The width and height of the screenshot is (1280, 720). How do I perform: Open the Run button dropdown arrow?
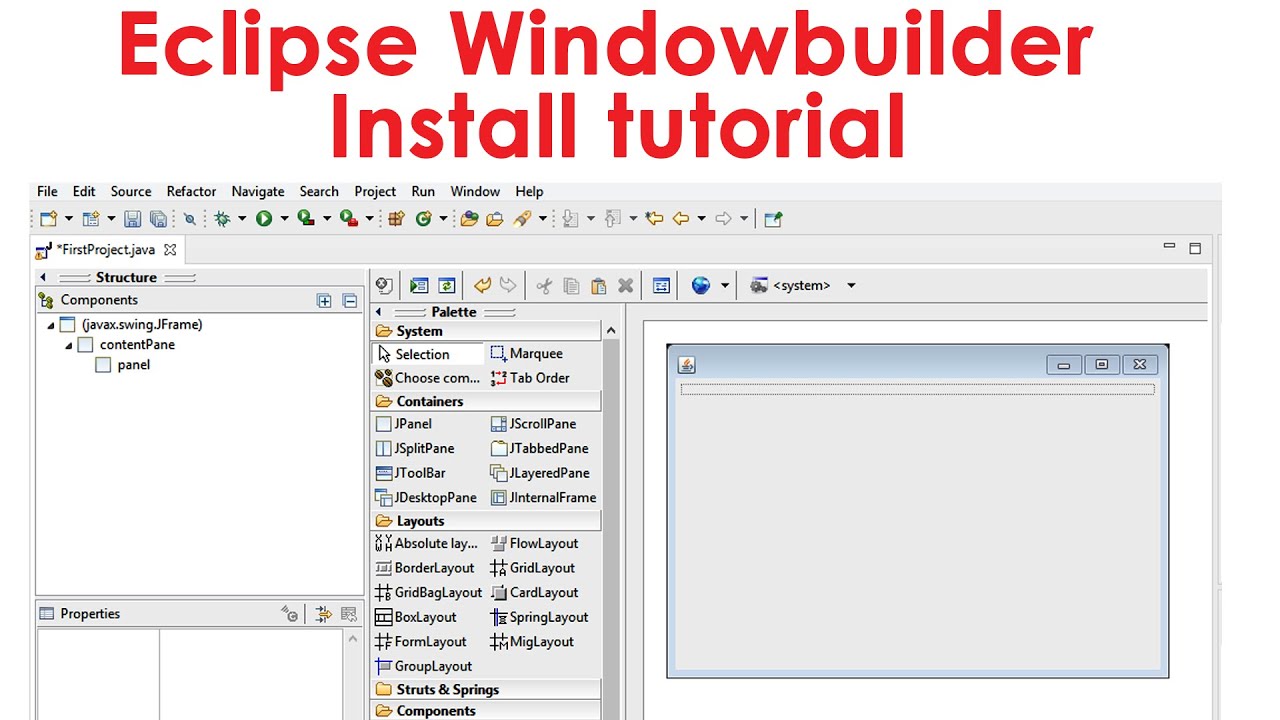[284, 218]
